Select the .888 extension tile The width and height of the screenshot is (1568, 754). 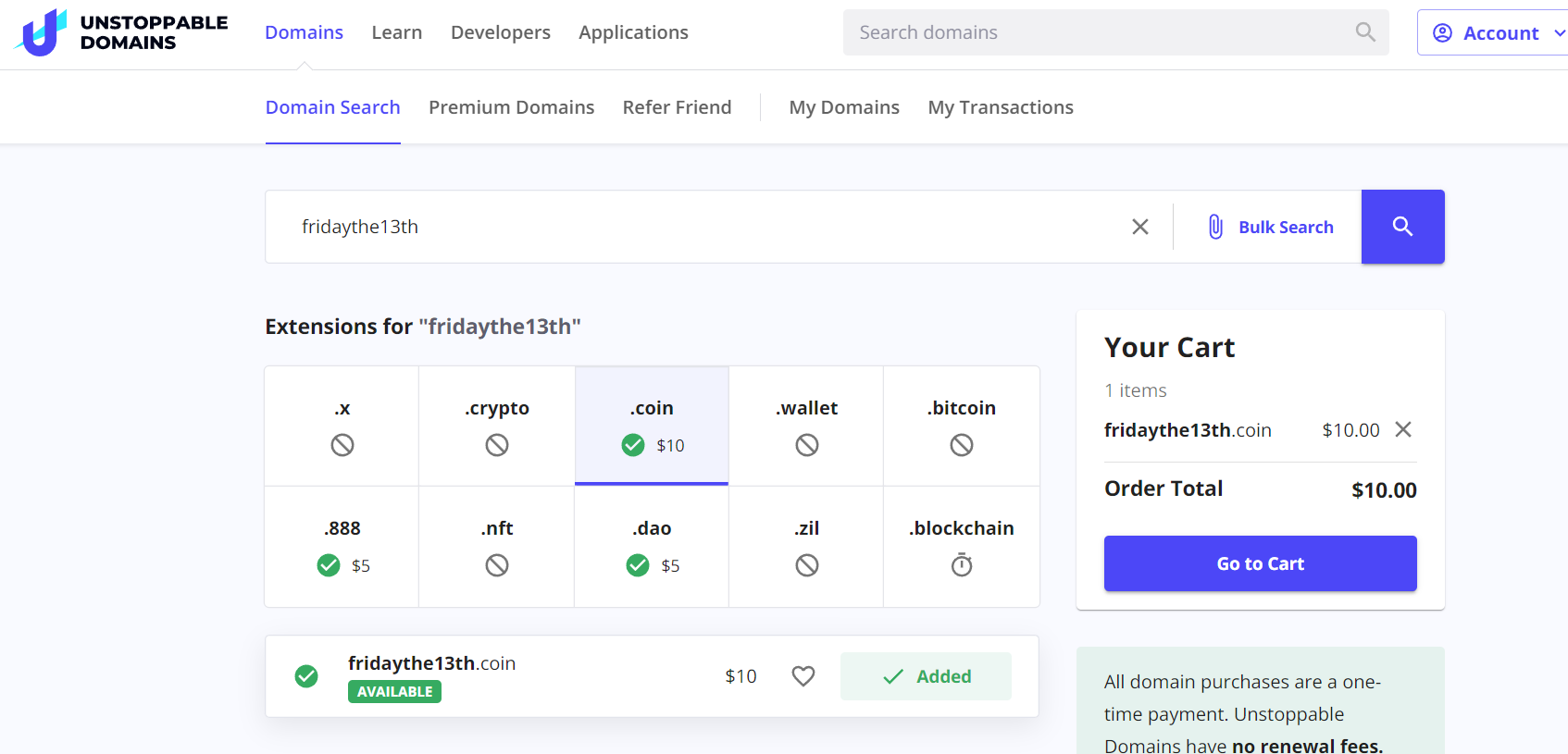click(x=342, y=547)
